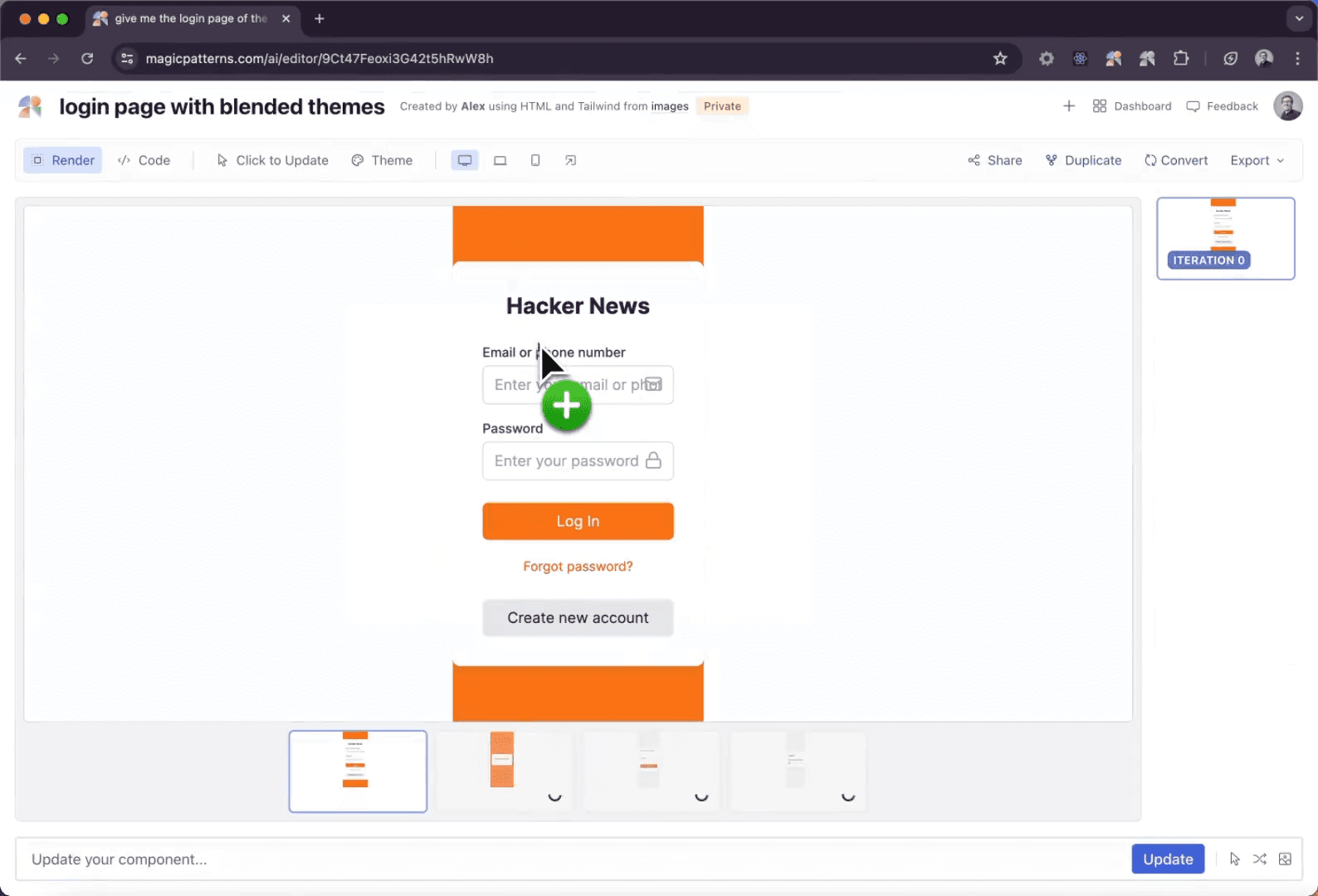This screenshot has width=1318, height=896.
Task: Click the image upload icon in prompt bar
Action: [1285, 859]
